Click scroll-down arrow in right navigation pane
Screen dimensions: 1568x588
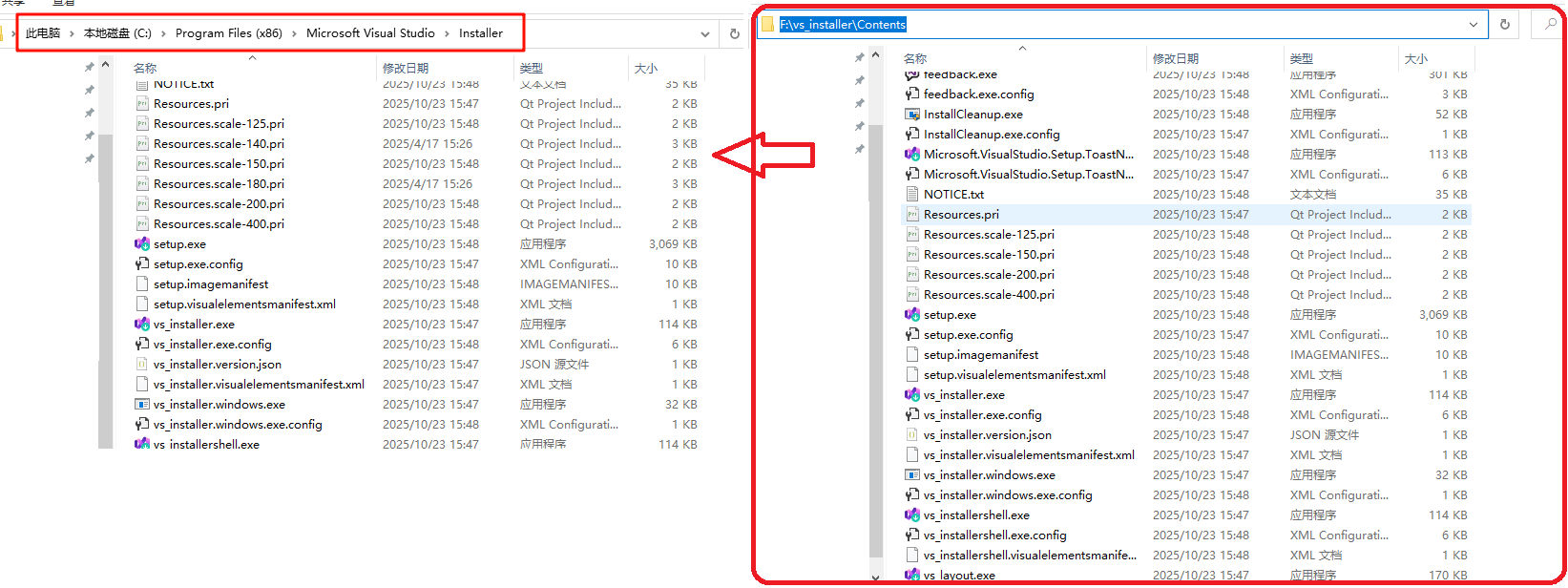tap(876, 577)
